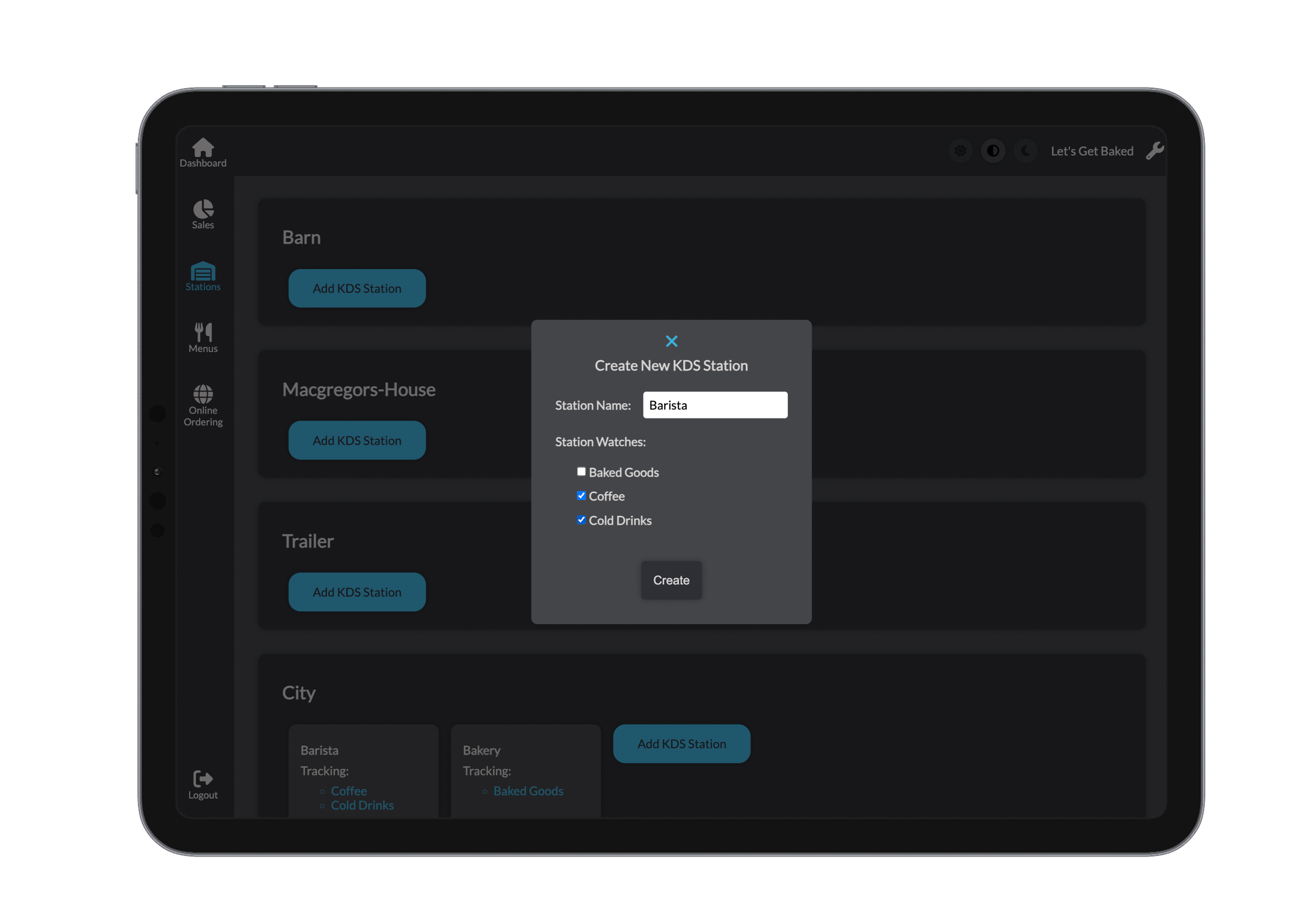Click the Create button in the dialog

671,580
